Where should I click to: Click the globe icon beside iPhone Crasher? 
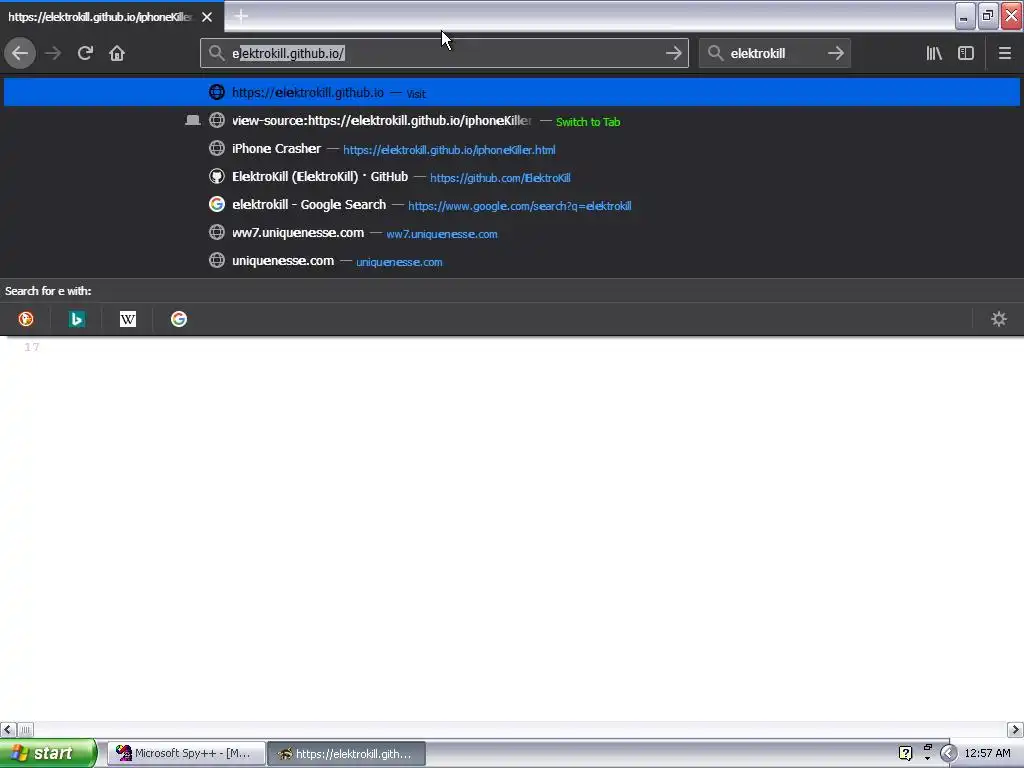pos(217,148)
